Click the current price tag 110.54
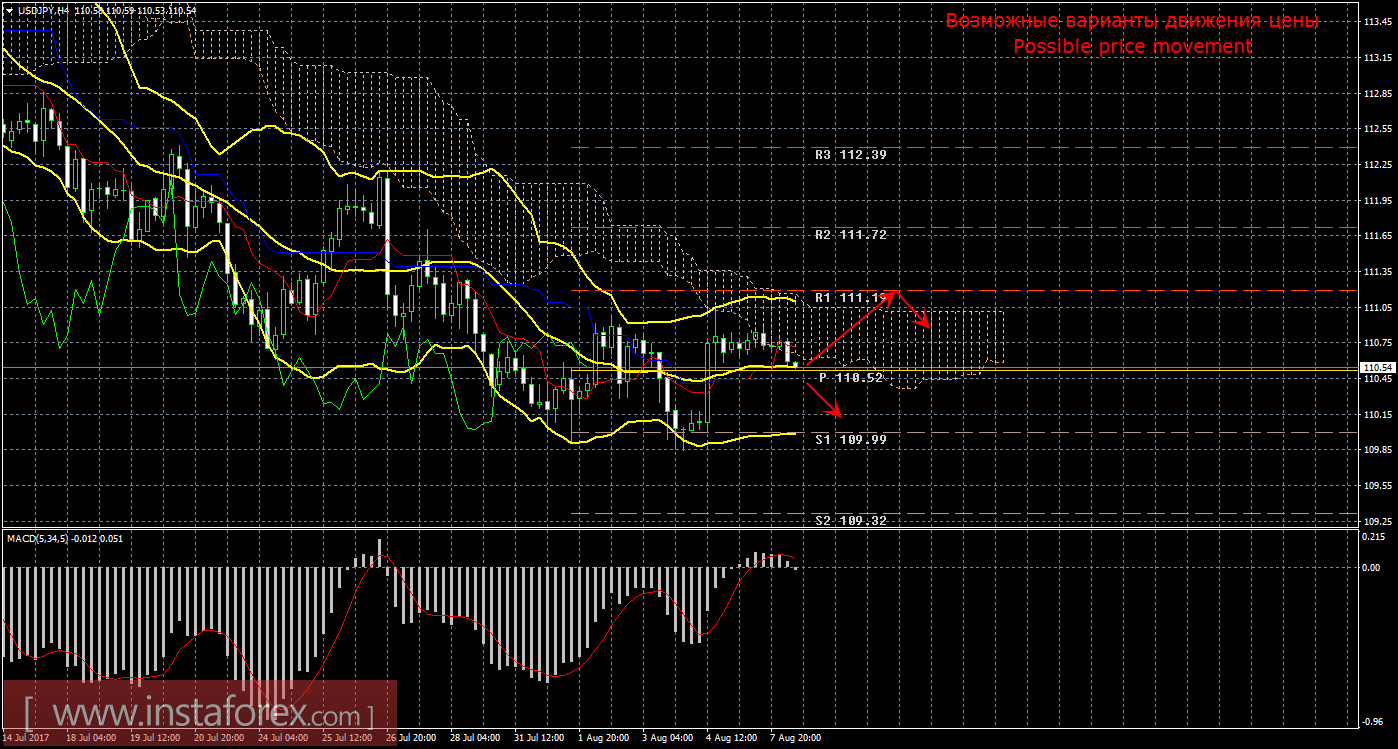This screenshot has height=749, width=1398. click(x=1377, y=369)
